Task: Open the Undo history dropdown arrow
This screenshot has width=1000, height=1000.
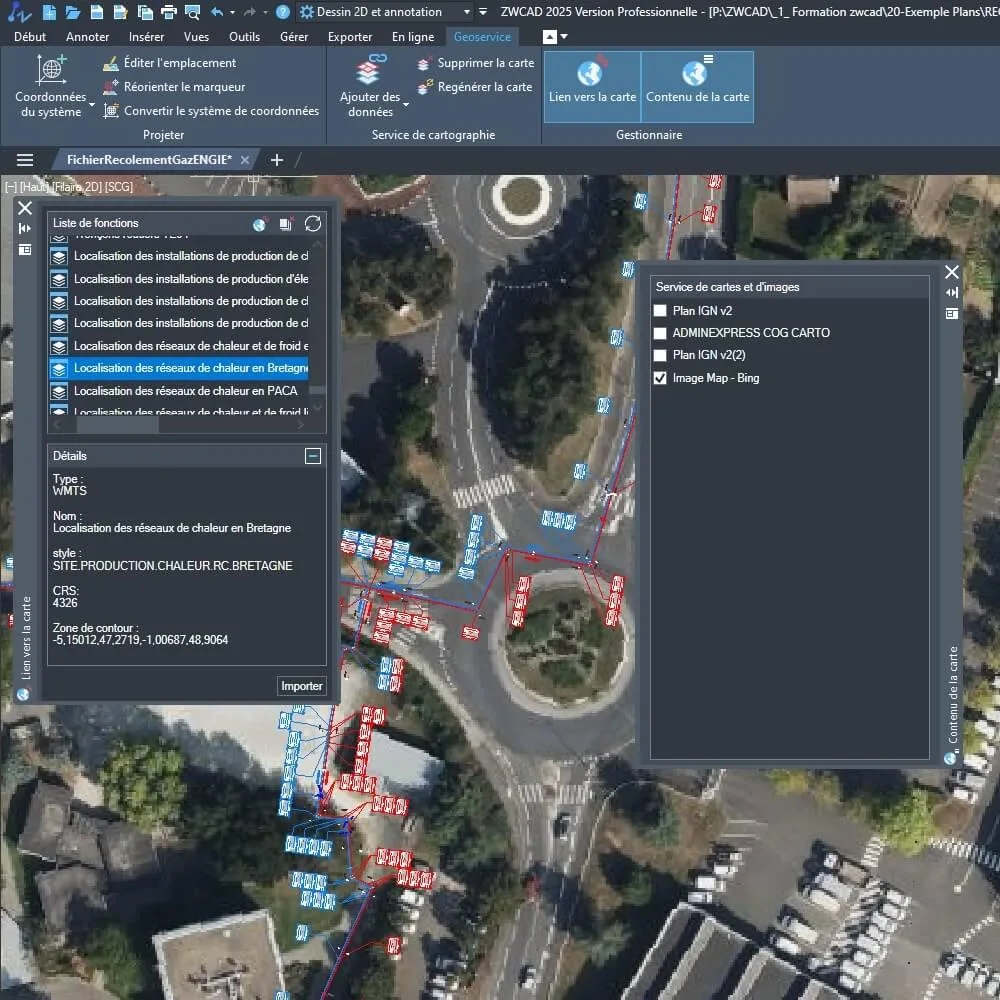Action: 232,12
